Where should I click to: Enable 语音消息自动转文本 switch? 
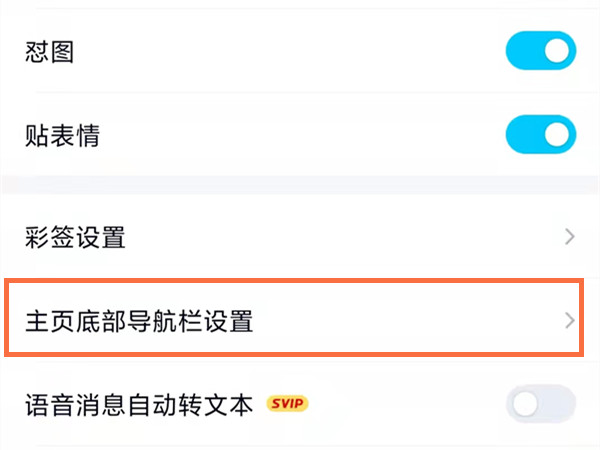point(541,404)
